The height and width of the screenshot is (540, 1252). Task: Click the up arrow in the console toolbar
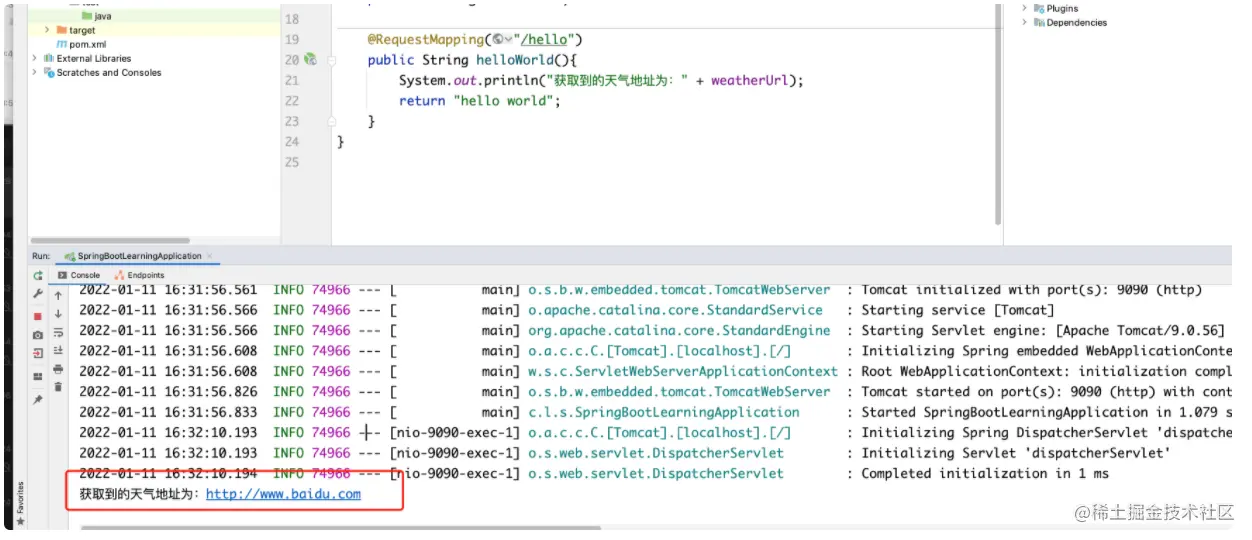58,295
